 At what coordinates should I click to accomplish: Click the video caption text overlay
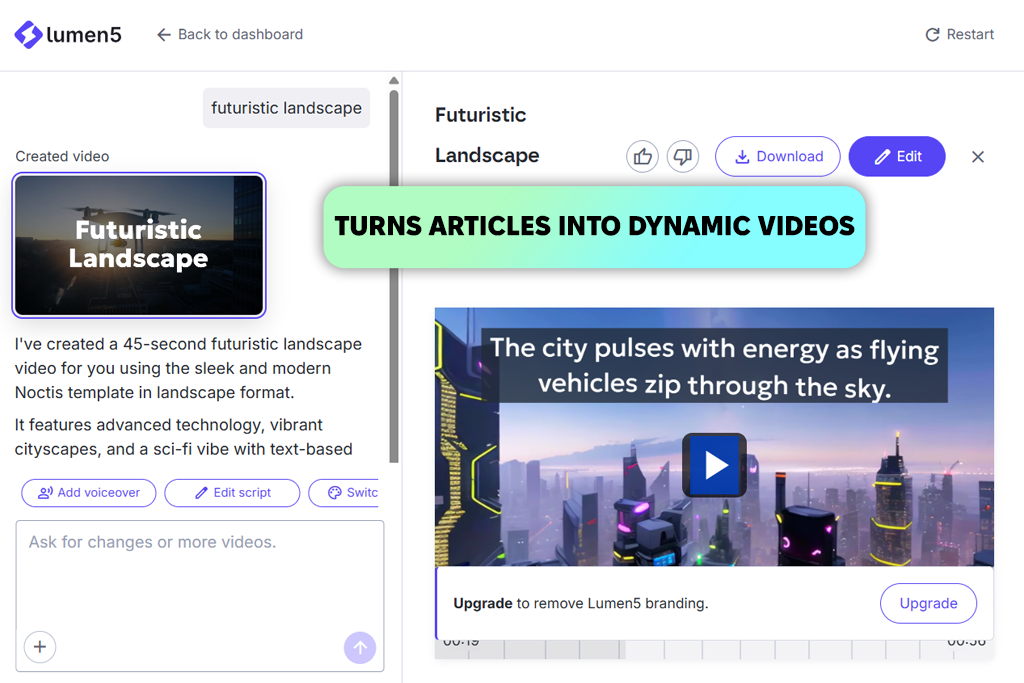[714, 366]
